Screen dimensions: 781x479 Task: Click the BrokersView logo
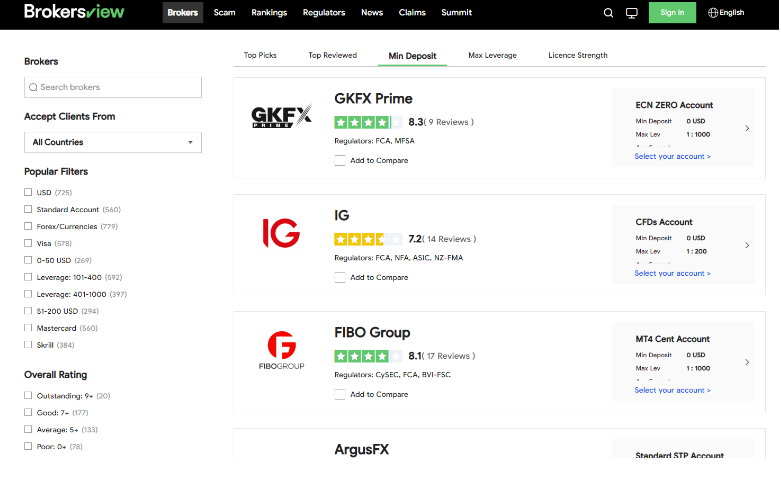(74, 11)
